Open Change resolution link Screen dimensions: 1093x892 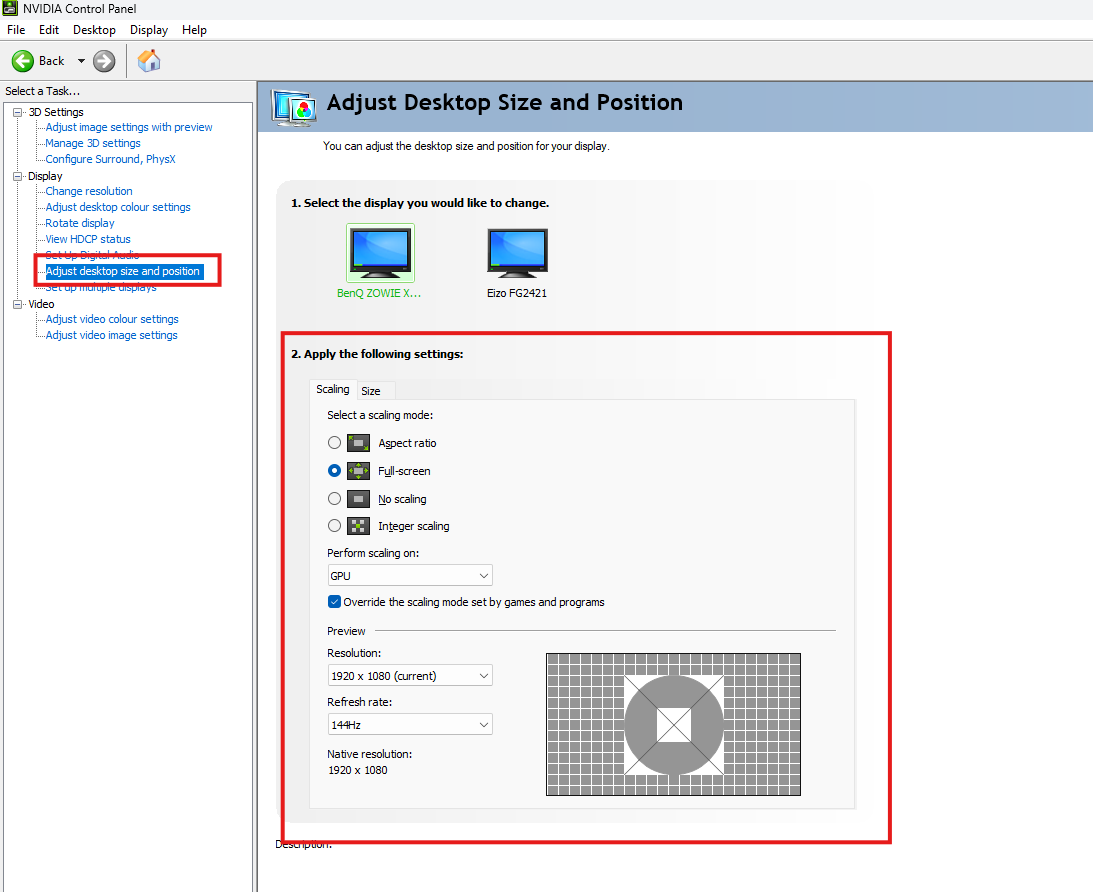[x=89, y=191]
